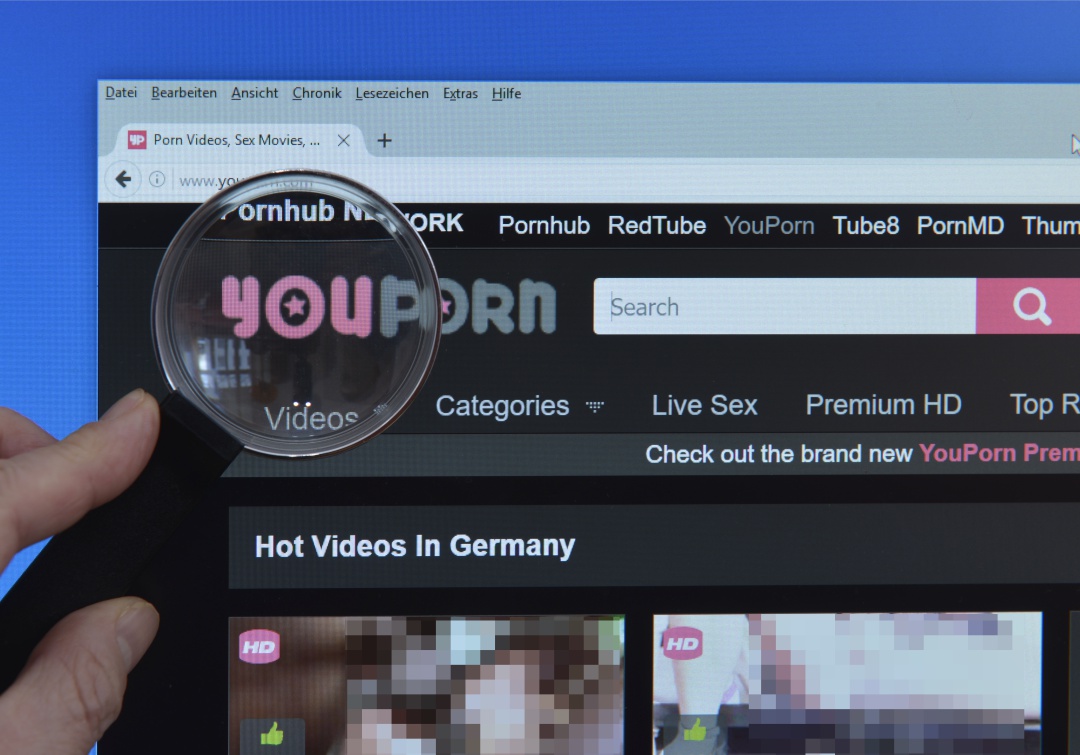Open the Chronik menu
The image size is (1080, 755).
point(317,93)
